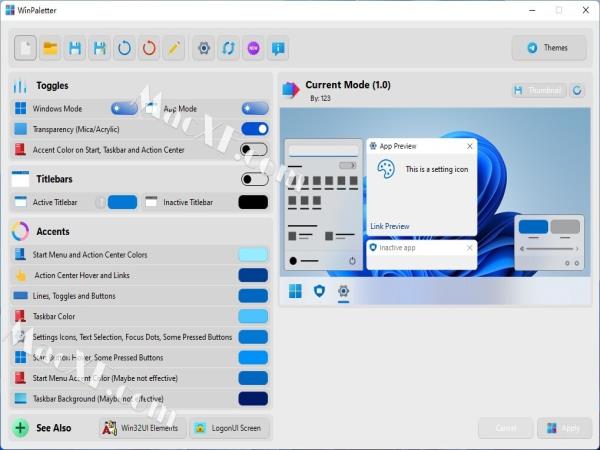The height and width of the screenshot is (450, 600).
Task: Click the Cancel button
Action: click(x=505, y=428)
